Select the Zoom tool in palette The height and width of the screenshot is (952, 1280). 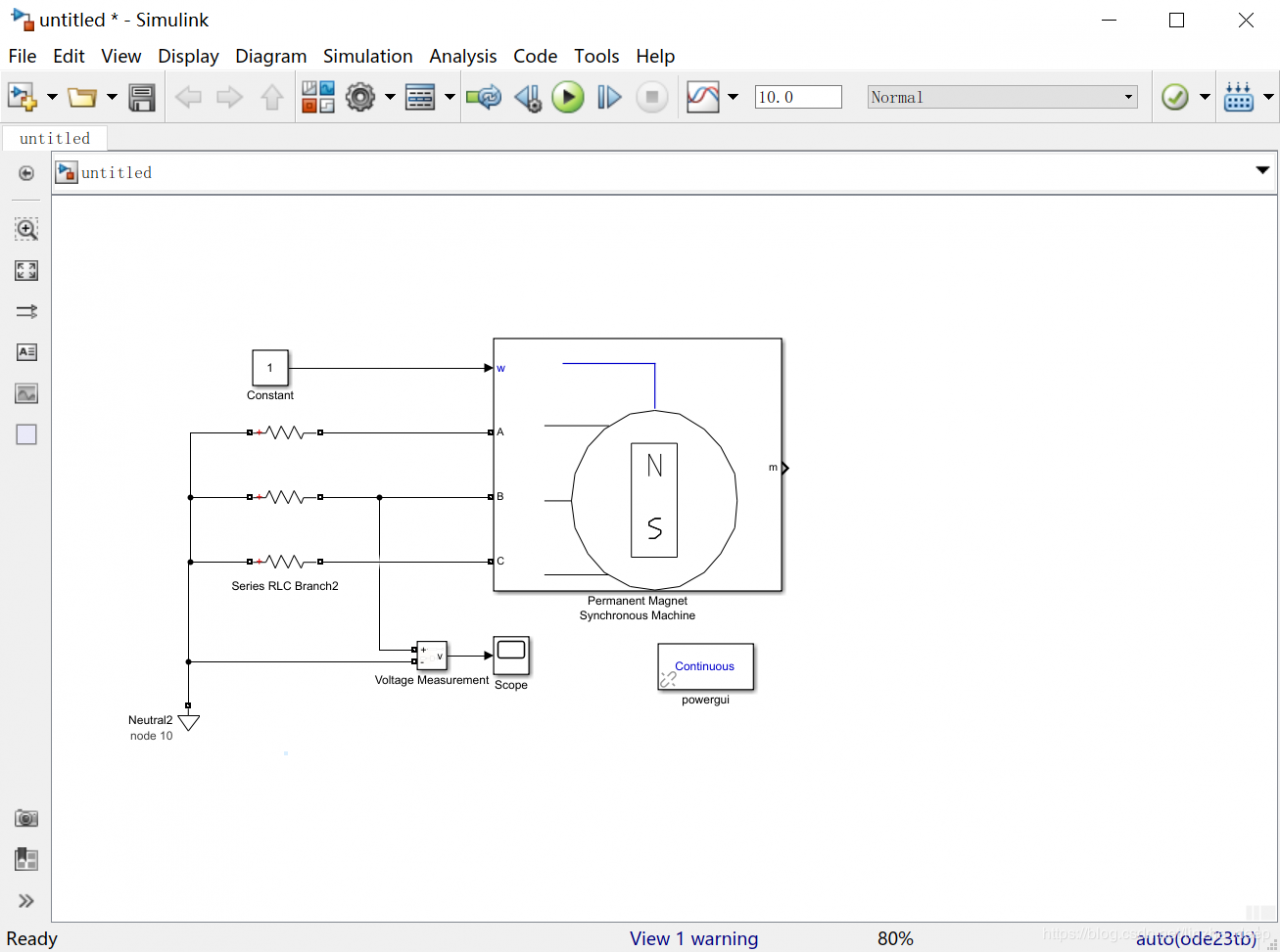point(26,229)
